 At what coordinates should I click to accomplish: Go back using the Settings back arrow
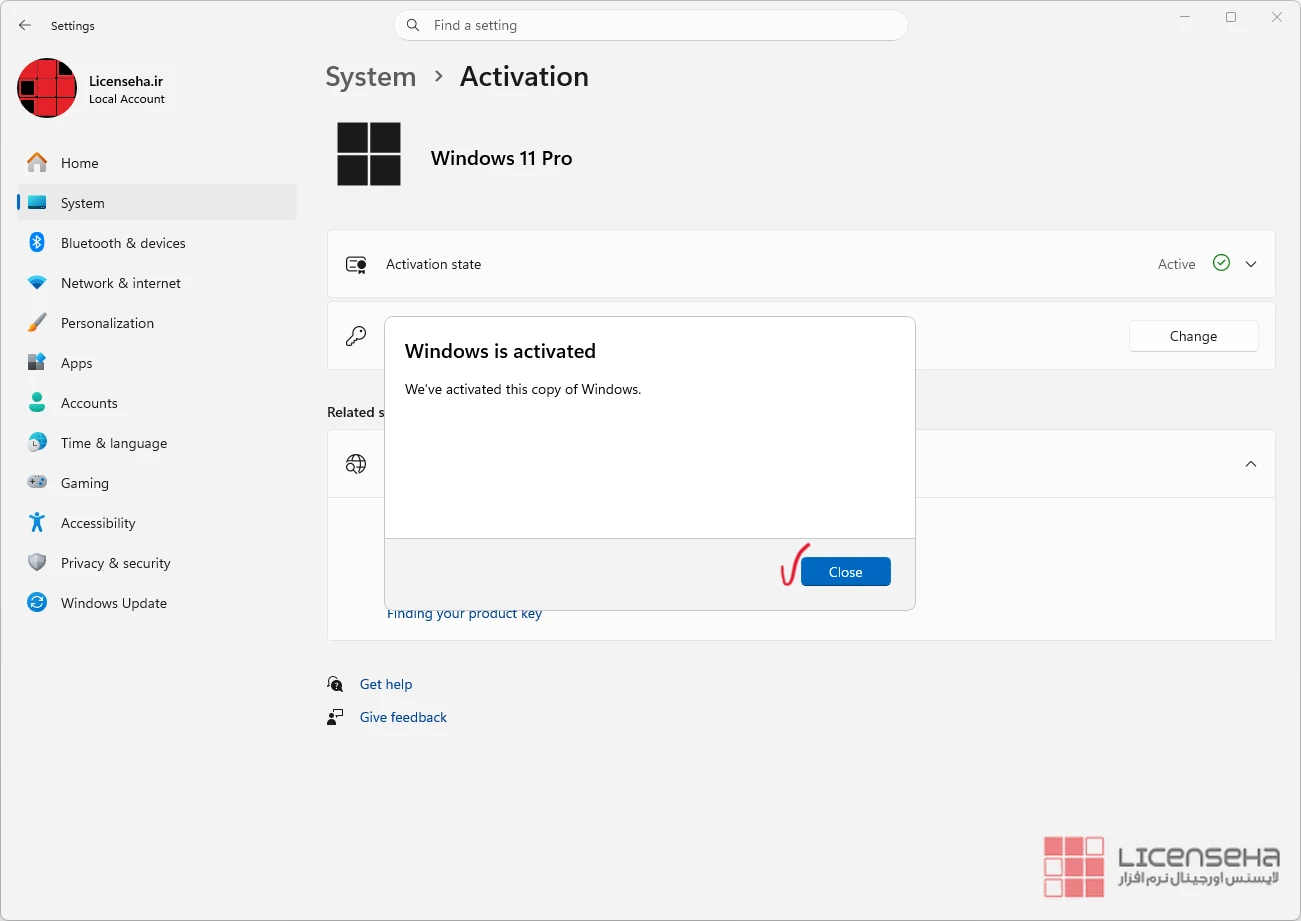click(25, 26)
